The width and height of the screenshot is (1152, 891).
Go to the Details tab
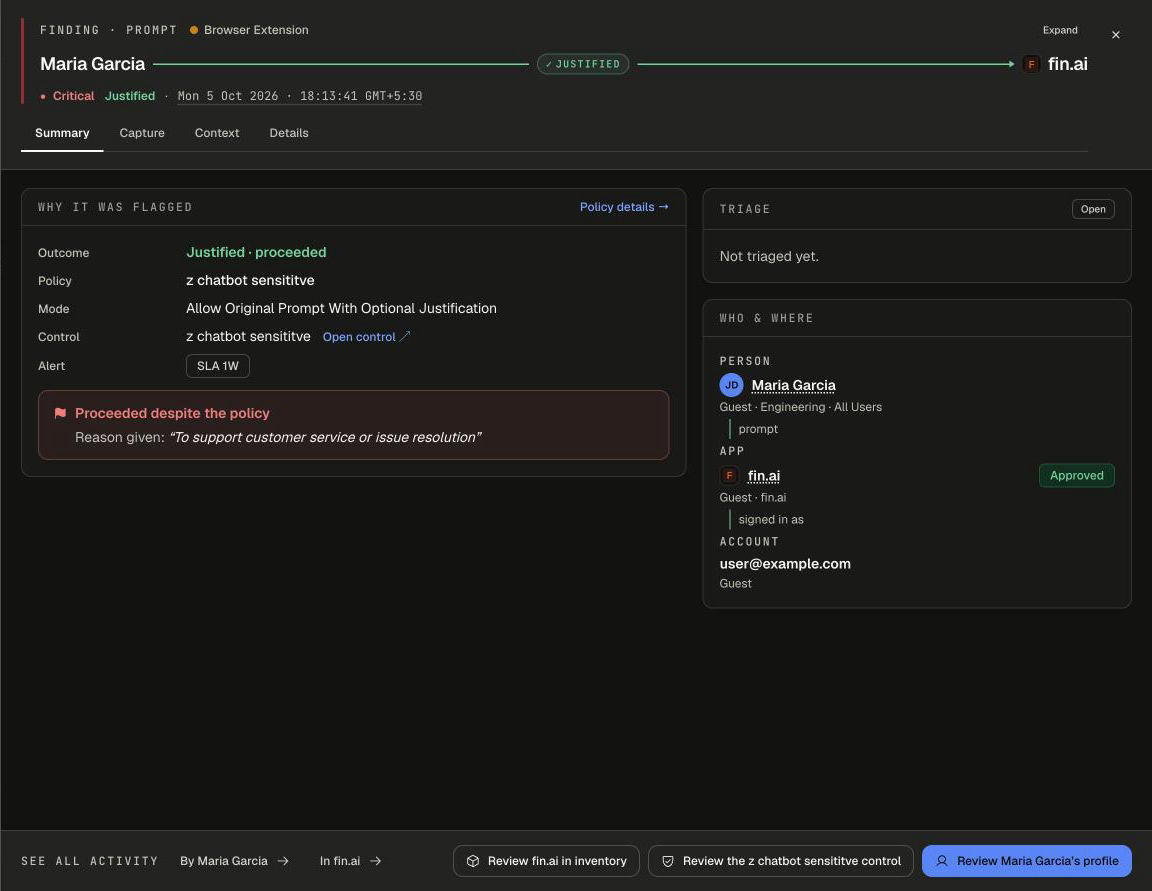pyautogui.click(x=289, y=133)
